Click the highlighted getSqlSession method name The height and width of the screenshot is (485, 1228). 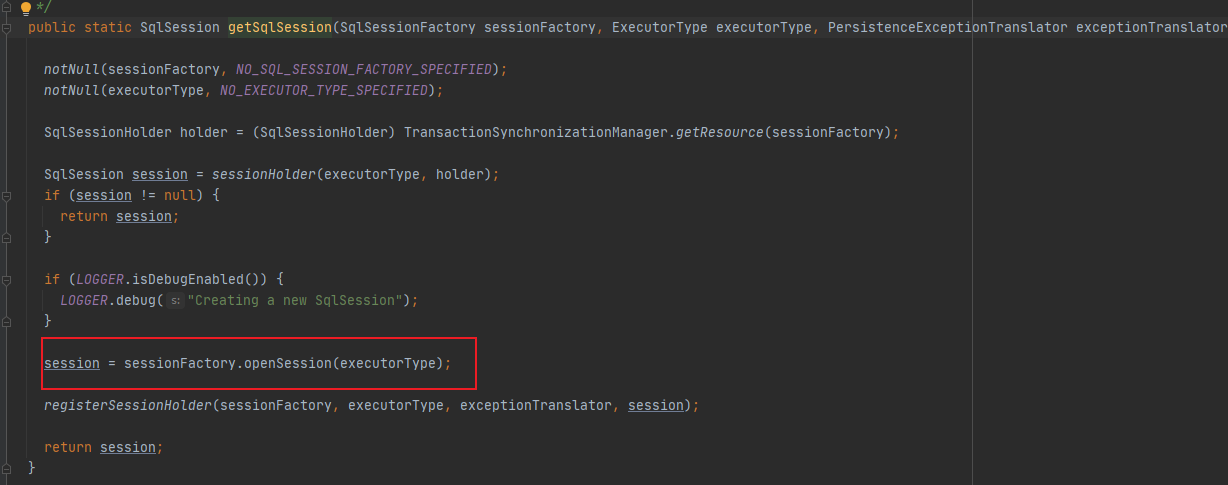(280, 27)
